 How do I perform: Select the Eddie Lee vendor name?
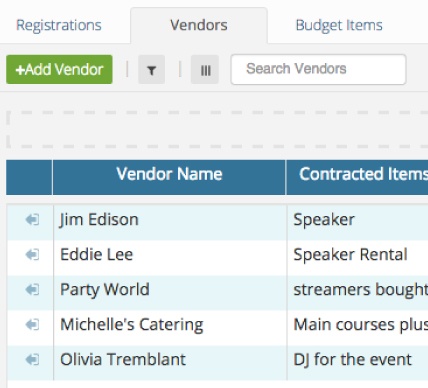(x=96, y=255)
